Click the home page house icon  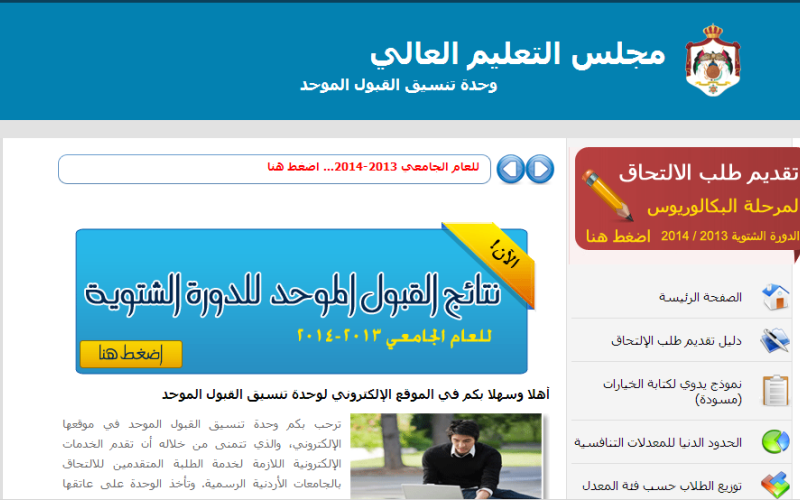coord(776,297)
